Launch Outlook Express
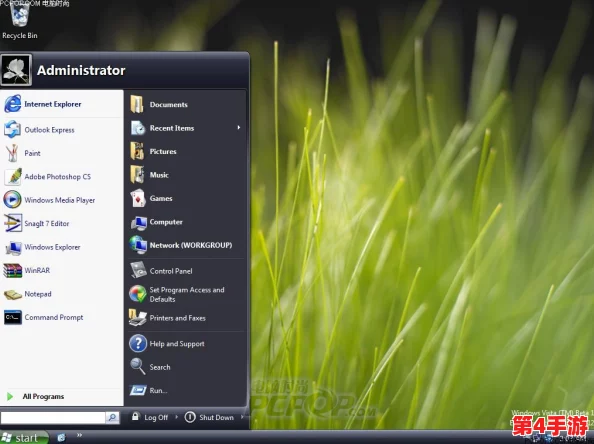 [x=62, y=130]
